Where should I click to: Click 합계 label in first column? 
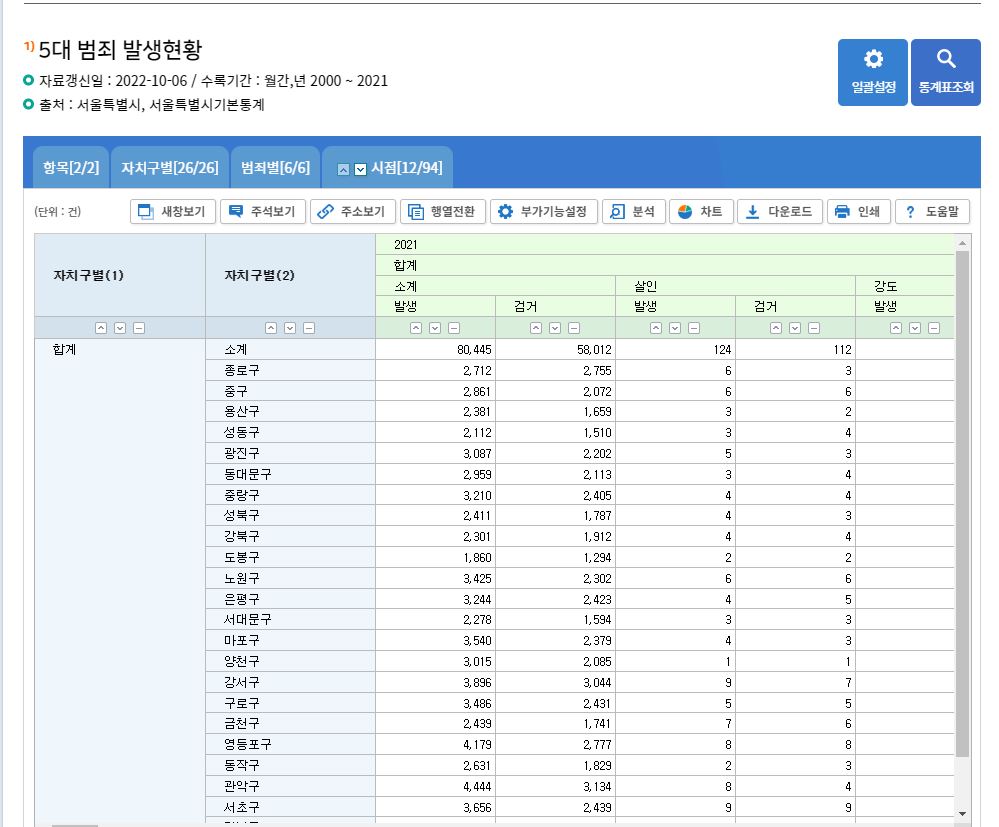64,350
